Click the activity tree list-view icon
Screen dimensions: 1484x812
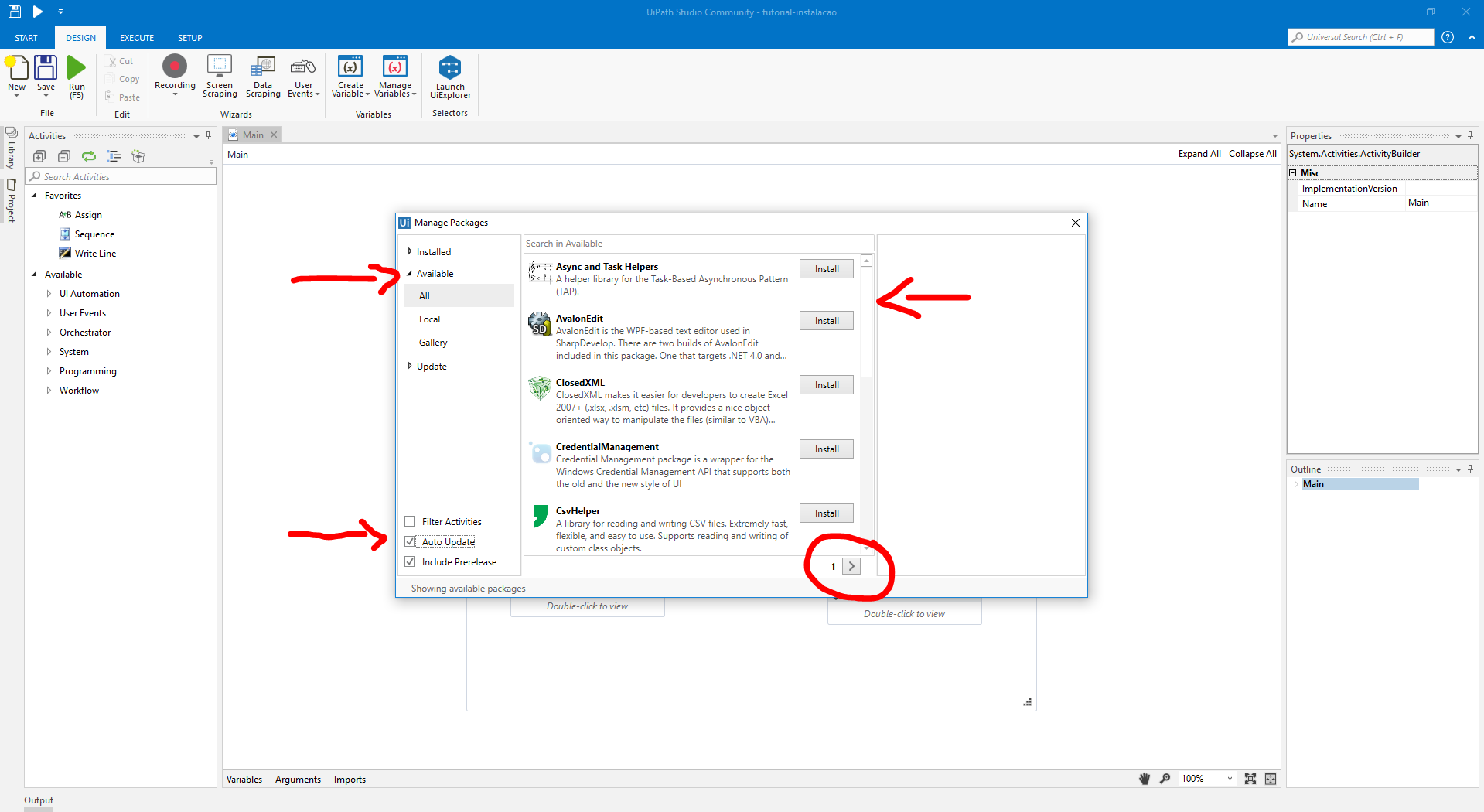click(x=114, y=156)
